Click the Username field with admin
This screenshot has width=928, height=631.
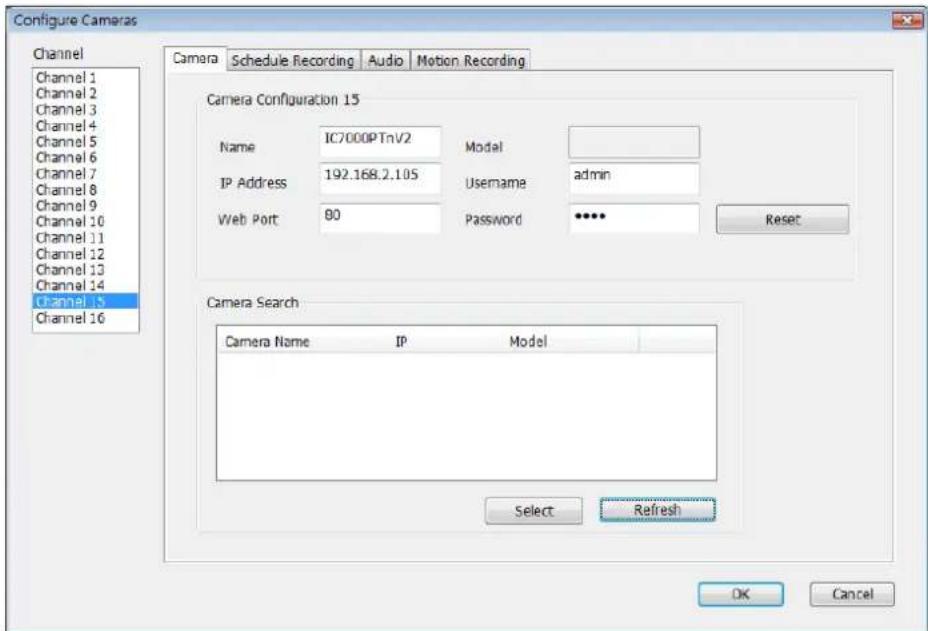coord(634,179)
